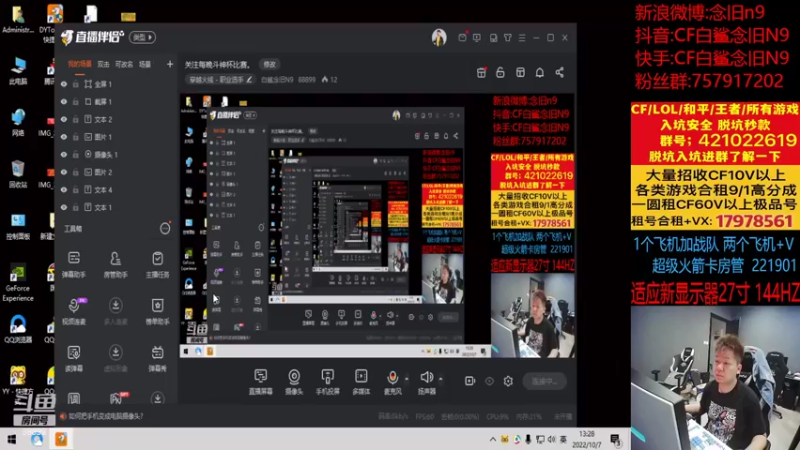
Task: Click 修改 to edit stream title
Action: (269, 64)
